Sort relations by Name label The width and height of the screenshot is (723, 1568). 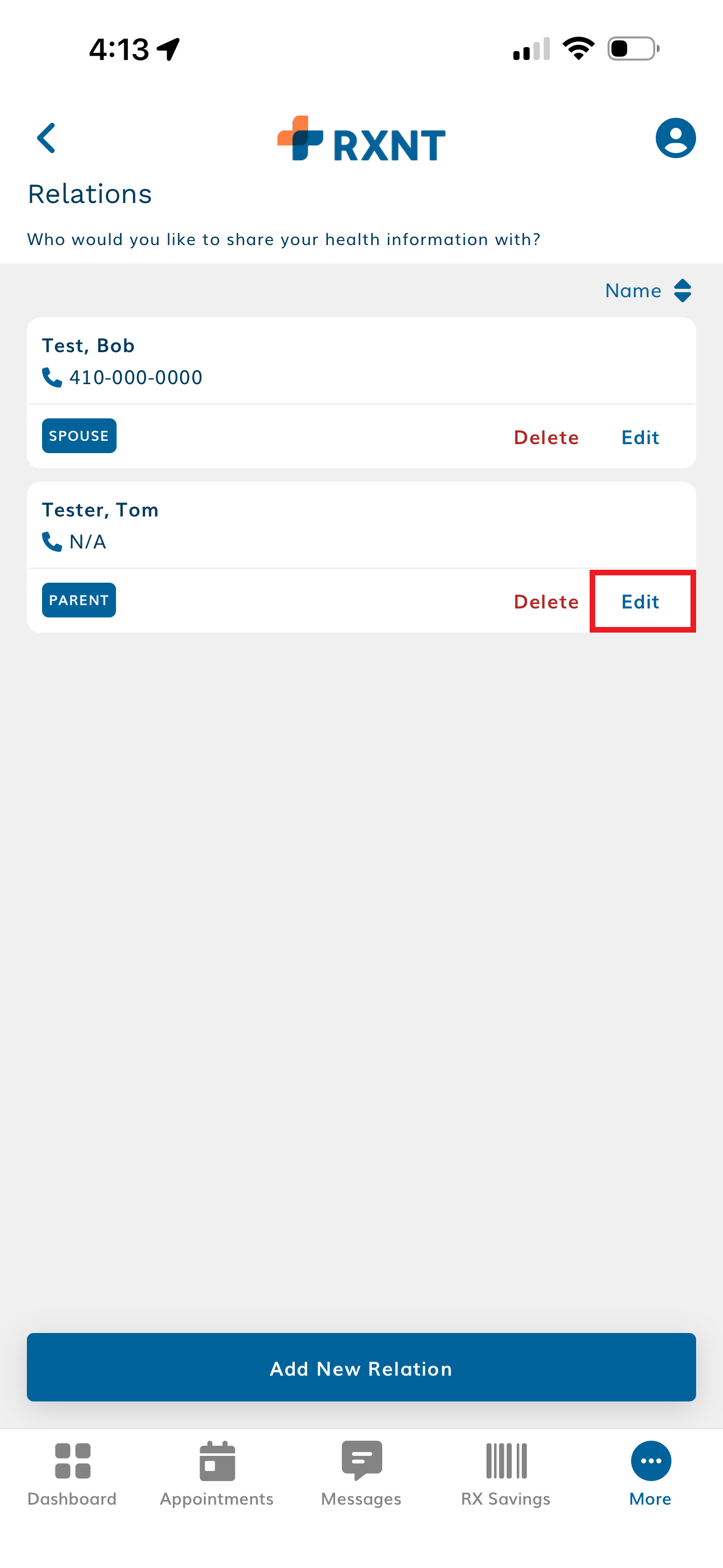coord(633,291)
